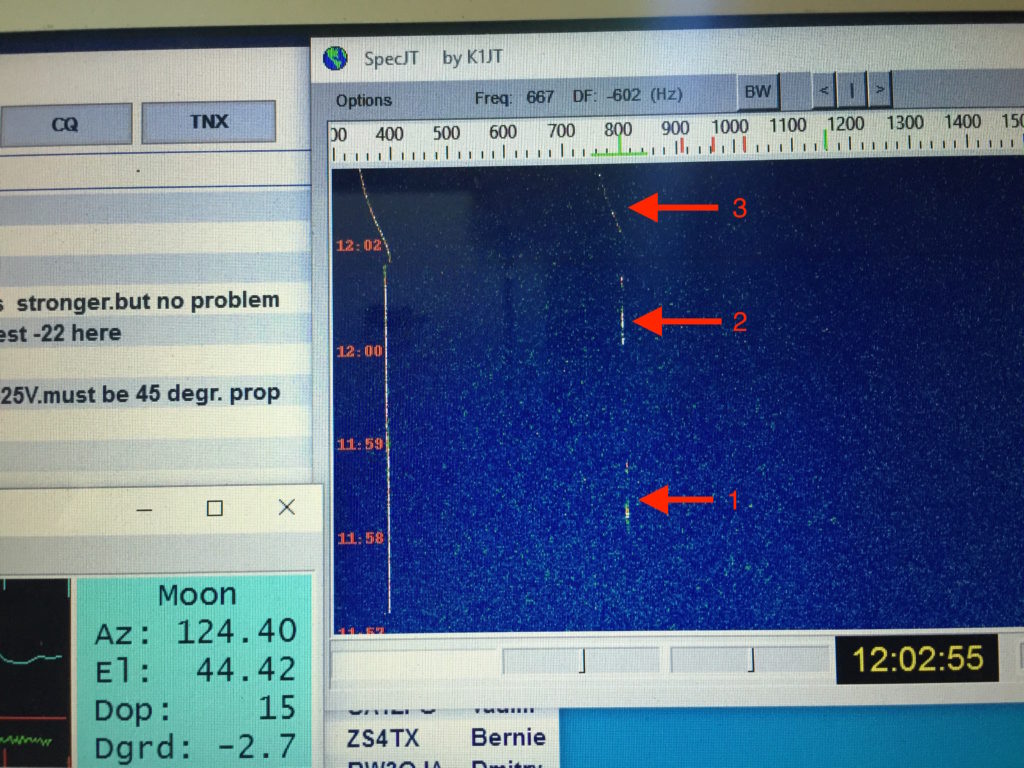This screenshot has height=768, width=1024.
Task: Click the SpecJT globe icon in title bar
Action: click(x=336, y=58)
